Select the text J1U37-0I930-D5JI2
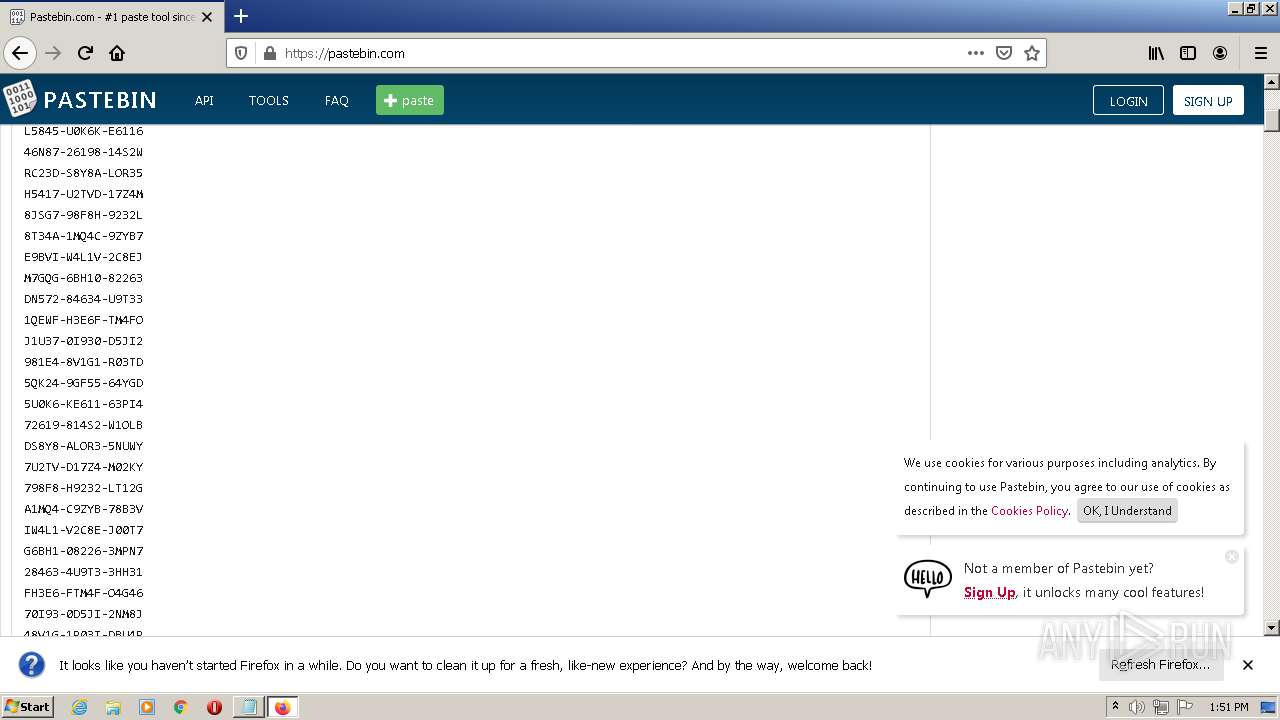The image size is (1280, 720). click(84, 341)
